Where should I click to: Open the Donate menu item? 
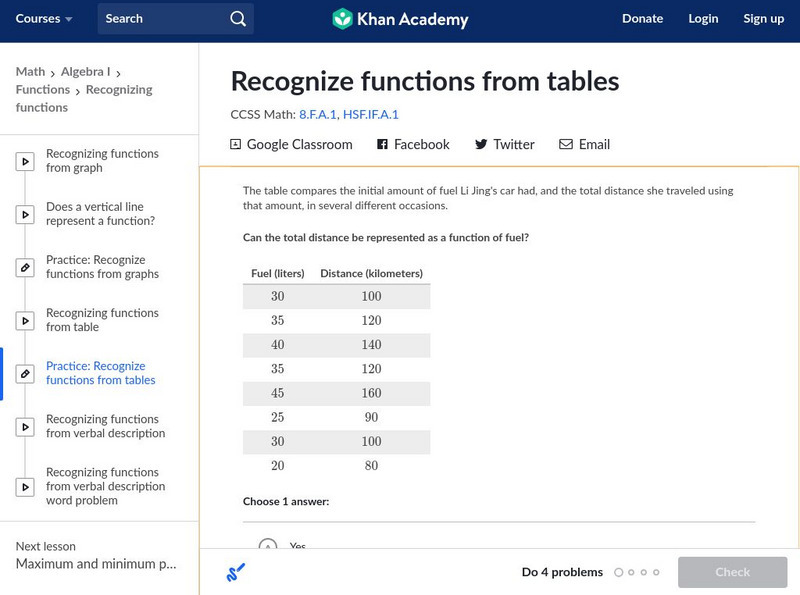642,19
